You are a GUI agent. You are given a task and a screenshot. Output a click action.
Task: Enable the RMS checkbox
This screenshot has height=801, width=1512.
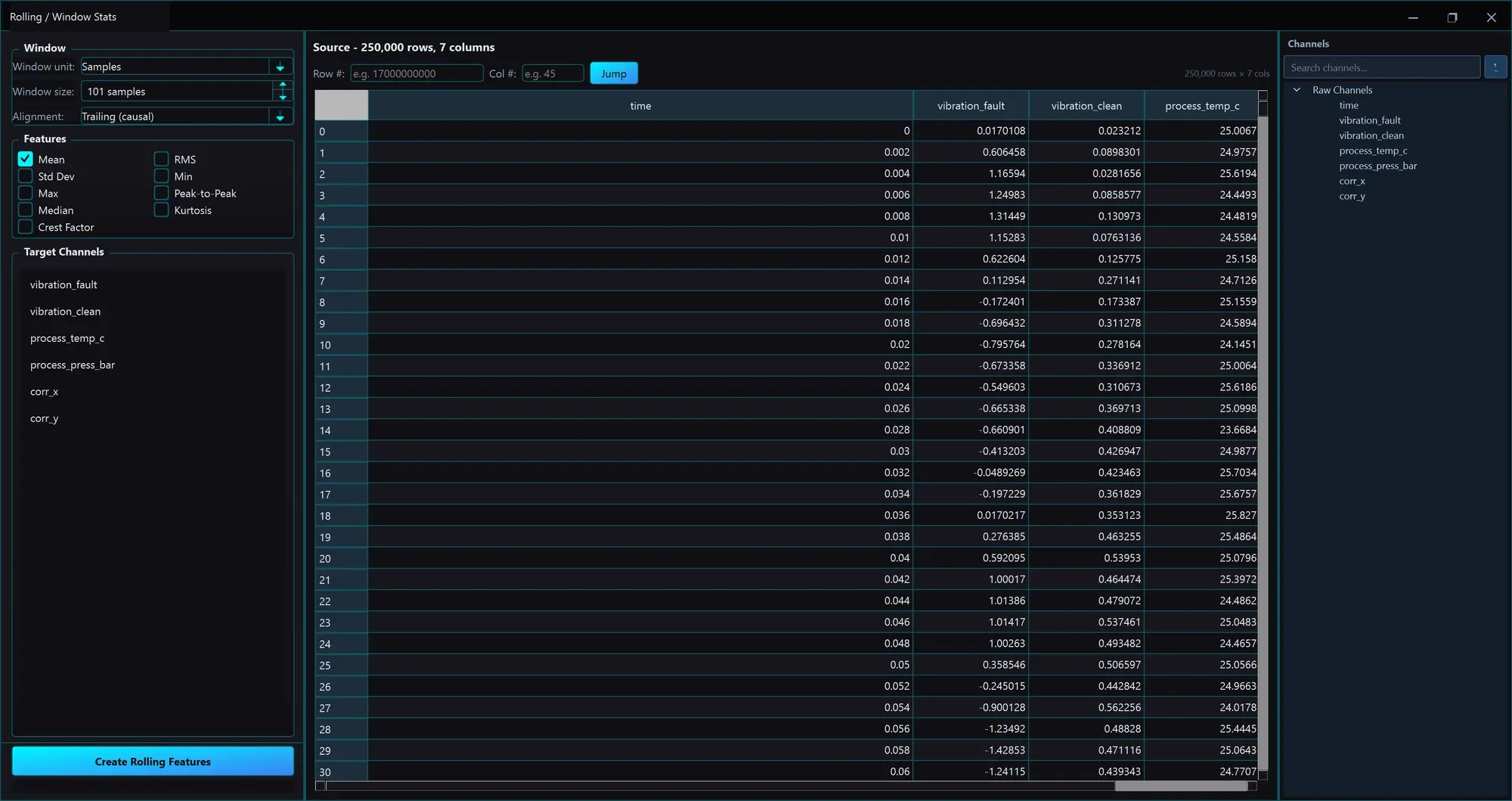click(161, 160)
